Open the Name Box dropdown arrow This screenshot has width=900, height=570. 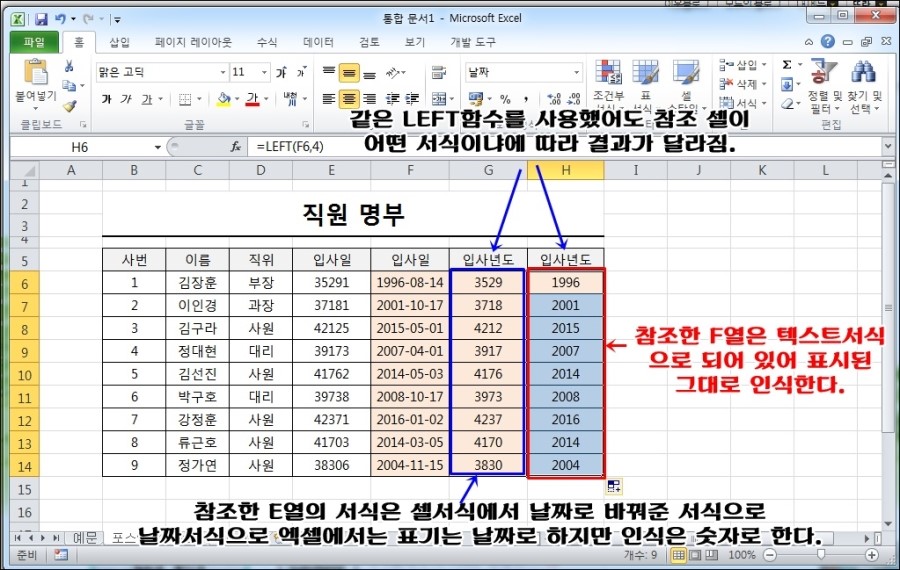click(157, 147)
